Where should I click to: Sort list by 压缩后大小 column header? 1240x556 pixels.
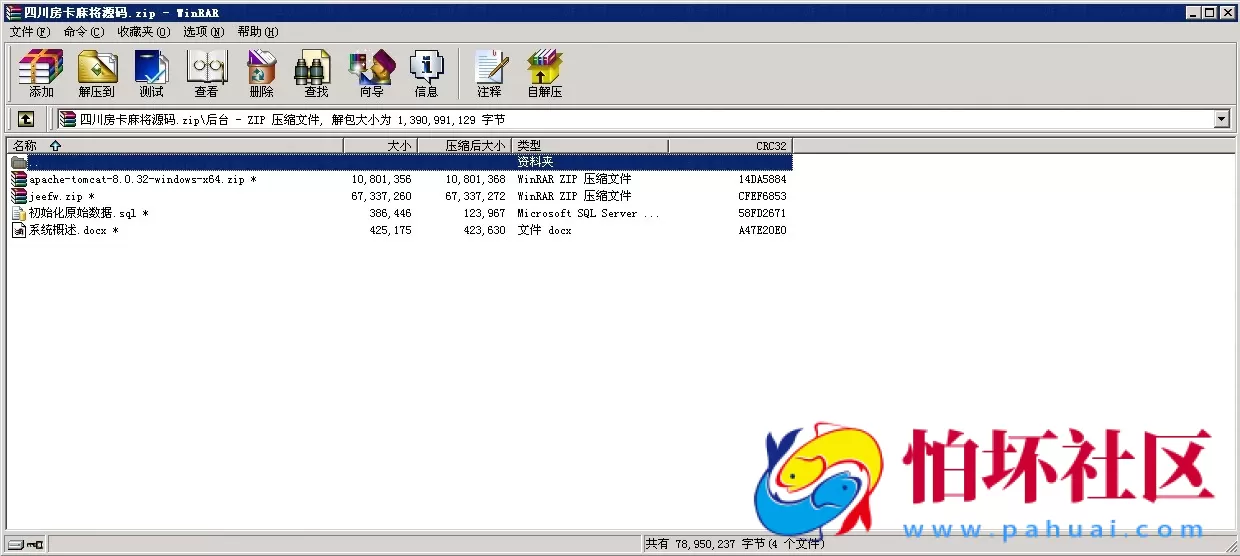[475, 146]
